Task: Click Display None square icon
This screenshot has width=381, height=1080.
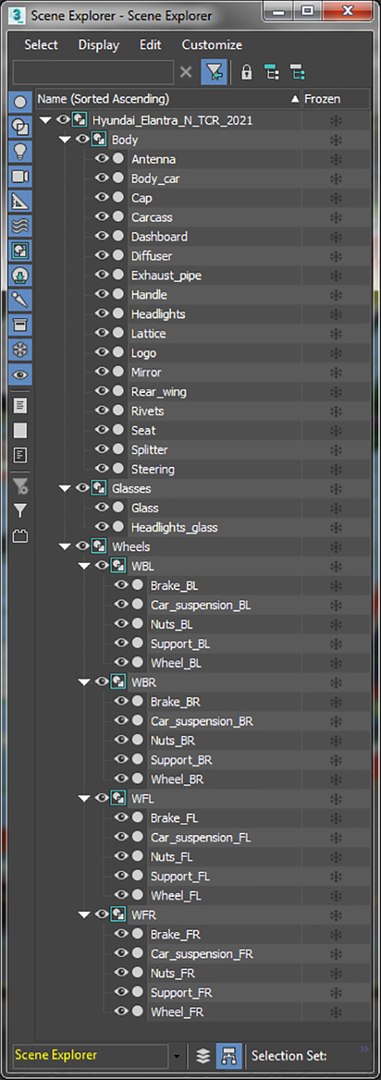Action: 20,430
